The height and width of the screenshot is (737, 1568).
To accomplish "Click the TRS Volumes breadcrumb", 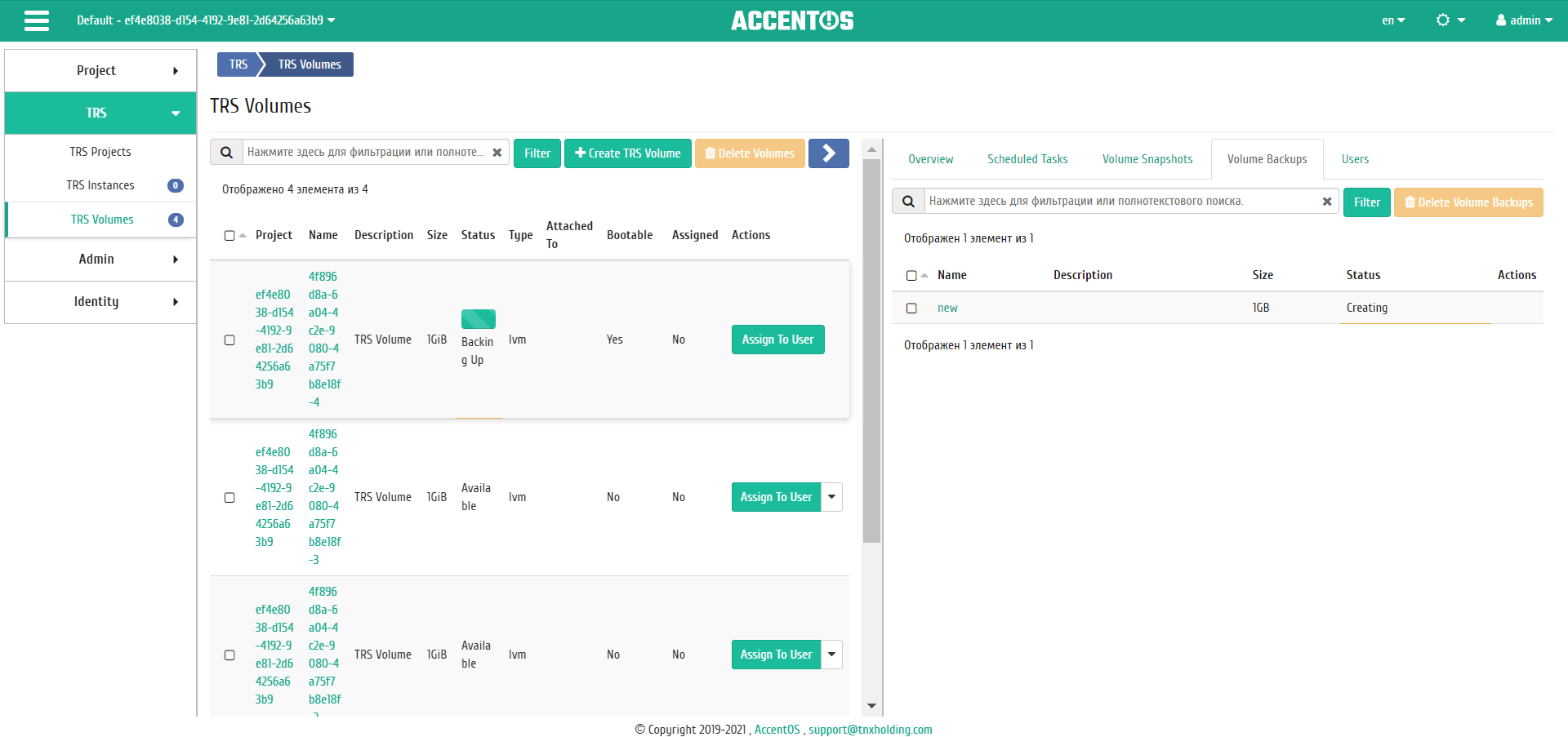I will pos(310,64).
